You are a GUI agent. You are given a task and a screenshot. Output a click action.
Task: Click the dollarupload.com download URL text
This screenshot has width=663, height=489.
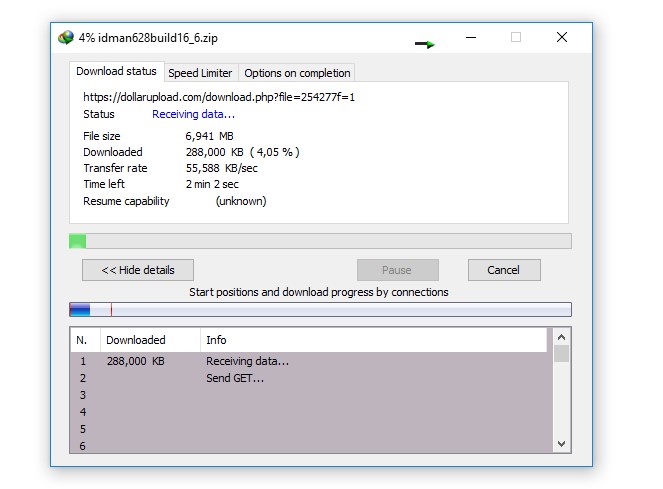(x=219, y=97)
